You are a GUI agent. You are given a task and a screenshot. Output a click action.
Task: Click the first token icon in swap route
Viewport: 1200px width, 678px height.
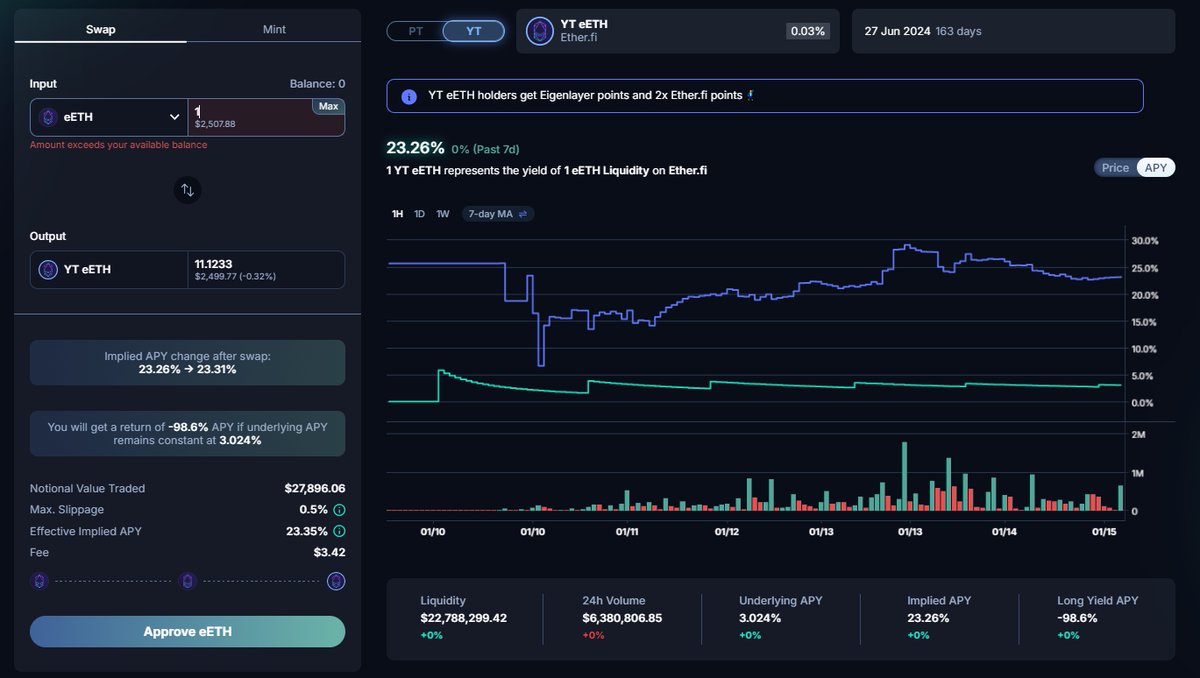39,580
